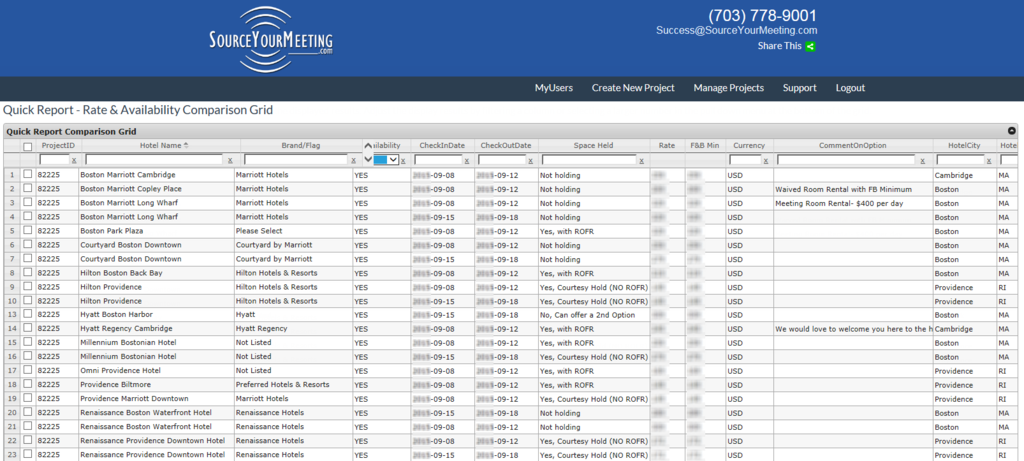This screenshot has width=1024, height=461.
Task: Click the SourceYourMeeting logo
Action: point(271,40)
